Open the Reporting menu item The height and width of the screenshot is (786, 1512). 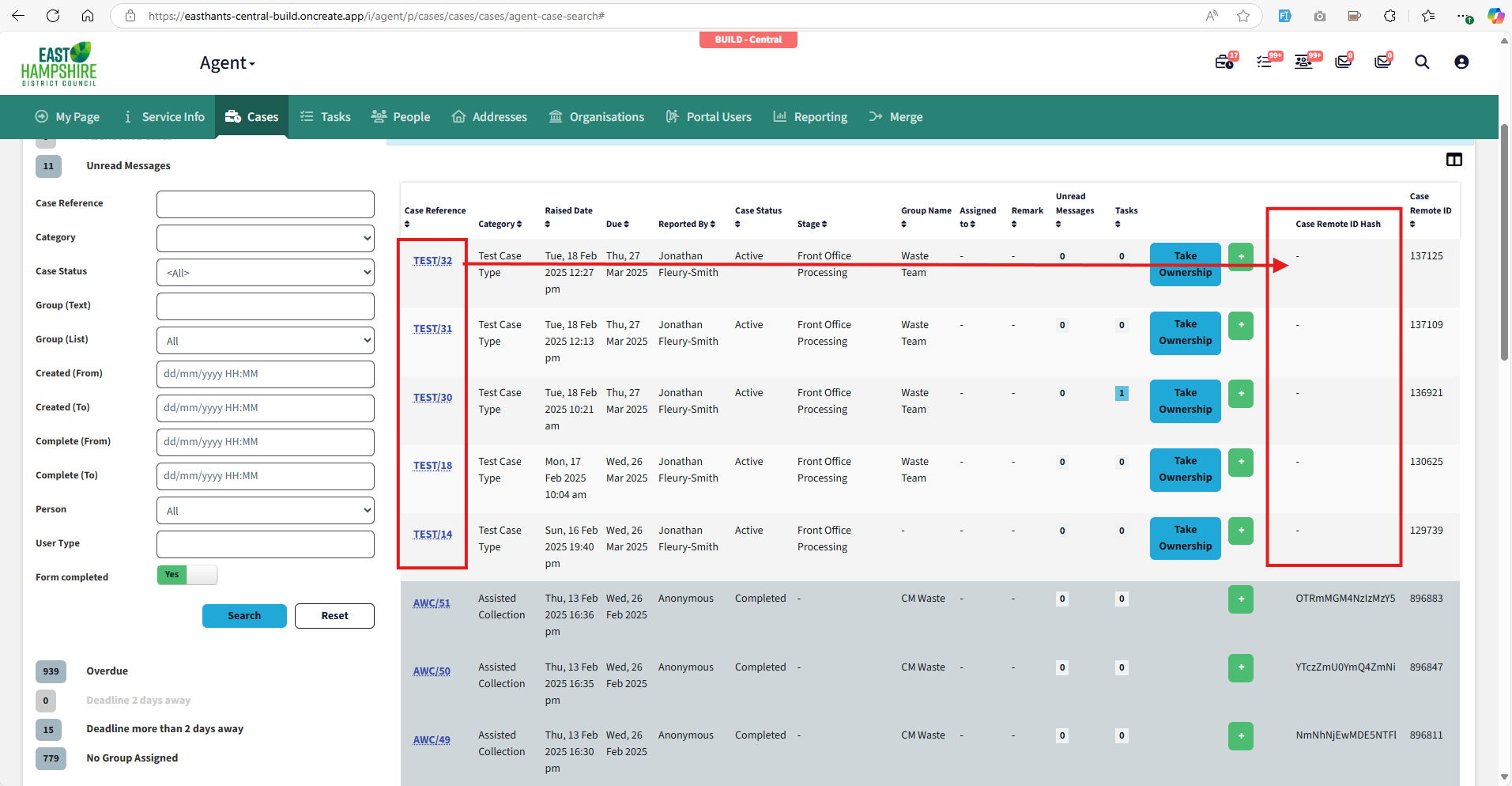coord(810,117)
